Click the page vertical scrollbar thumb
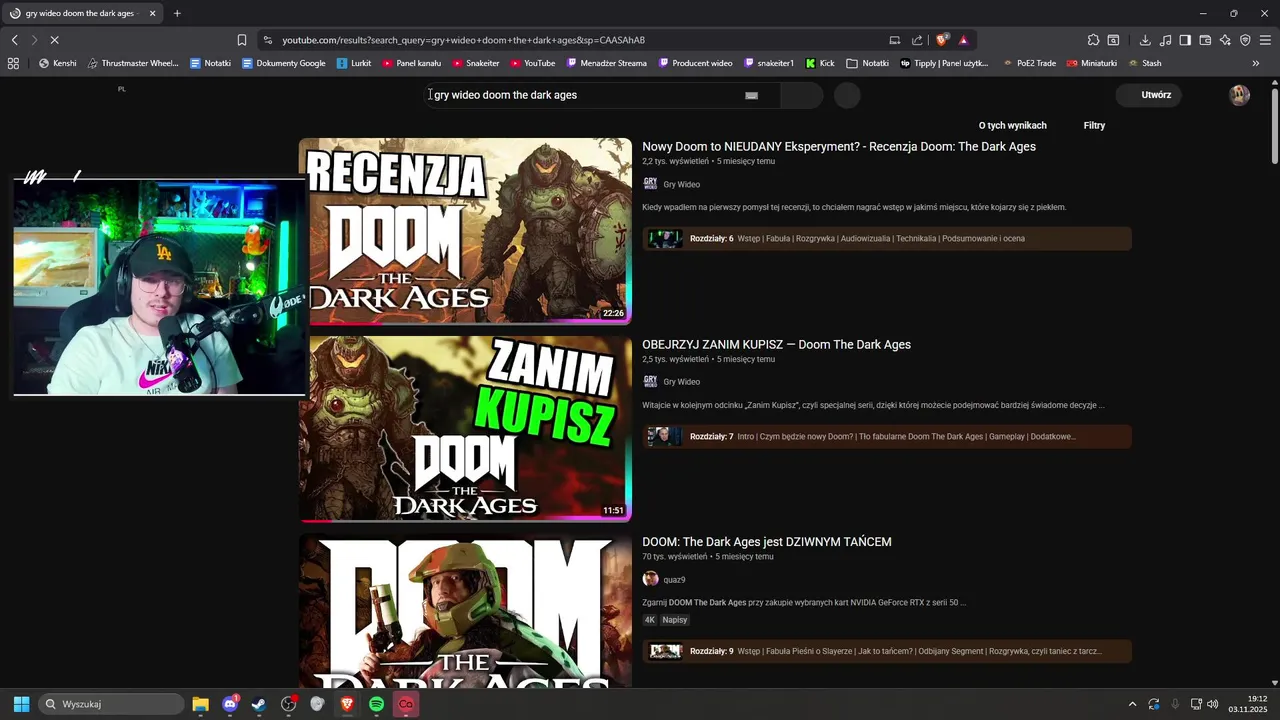 click(x=1274, y=128)
